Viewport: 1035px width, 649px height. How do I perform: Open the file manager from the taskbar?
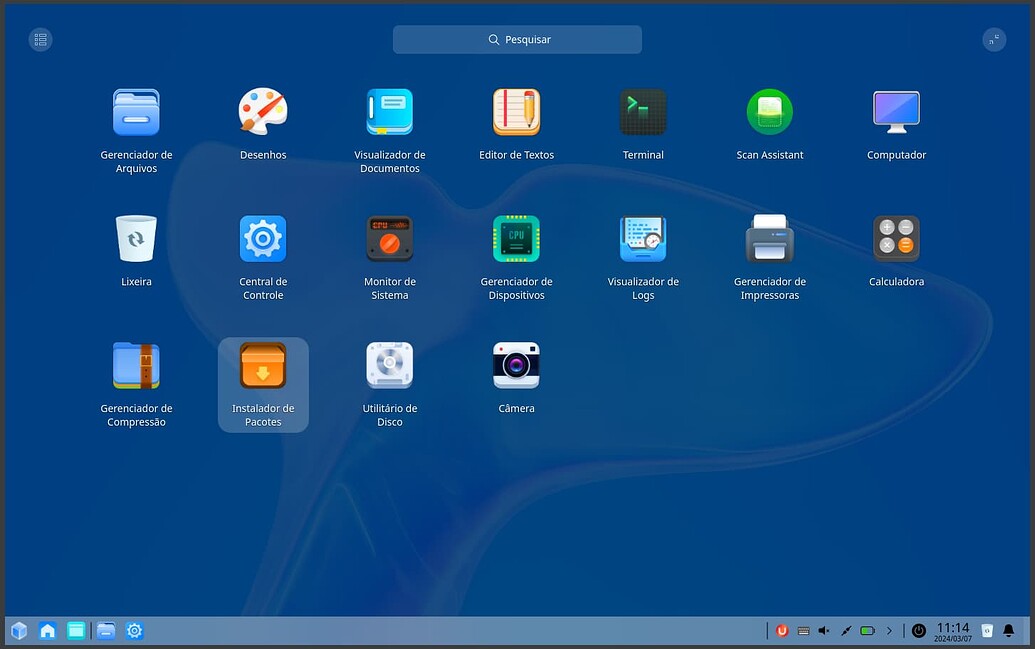pyautogui.click(x=106, y=631)
